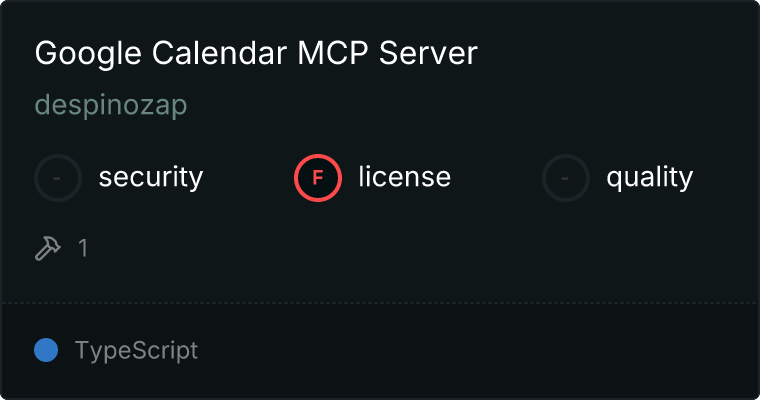Screen dimensions: 760x400
Task: Click the license label text
Action: [x=405, y=176]
